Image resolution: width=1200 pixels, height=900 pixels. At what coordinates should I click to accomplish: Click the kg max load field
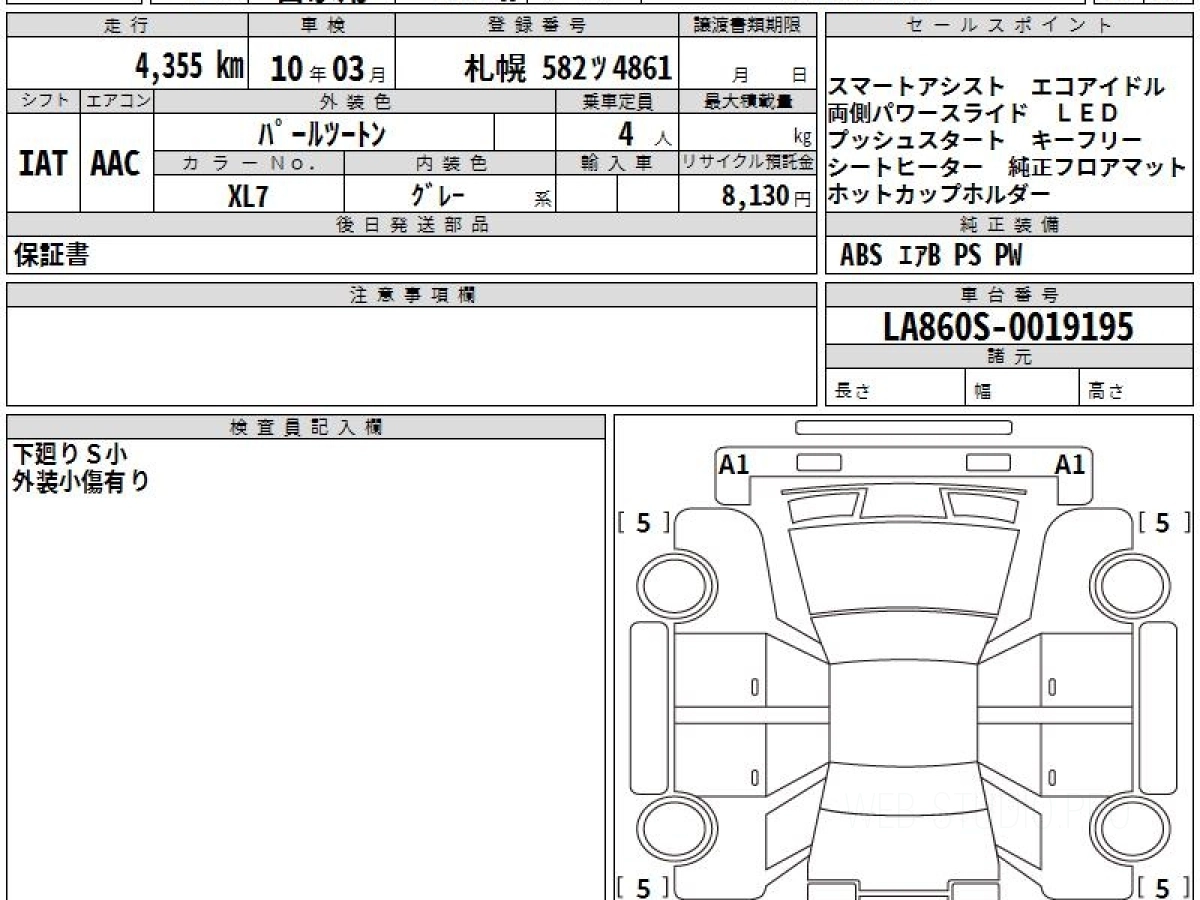click(747, 132)
